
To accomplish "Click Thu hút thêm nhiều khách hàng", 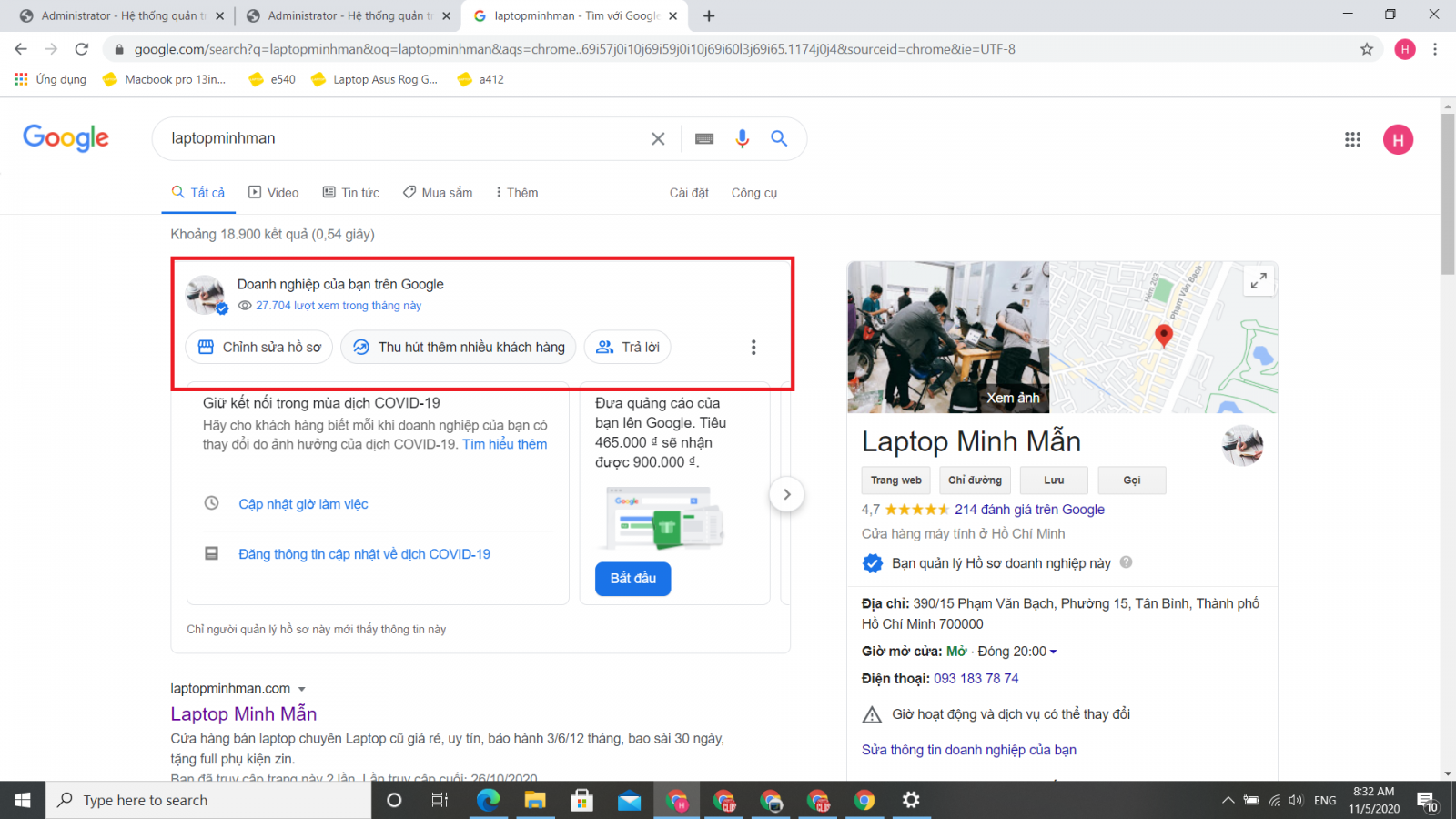I will pyautogui.click(x=459, y=347).
